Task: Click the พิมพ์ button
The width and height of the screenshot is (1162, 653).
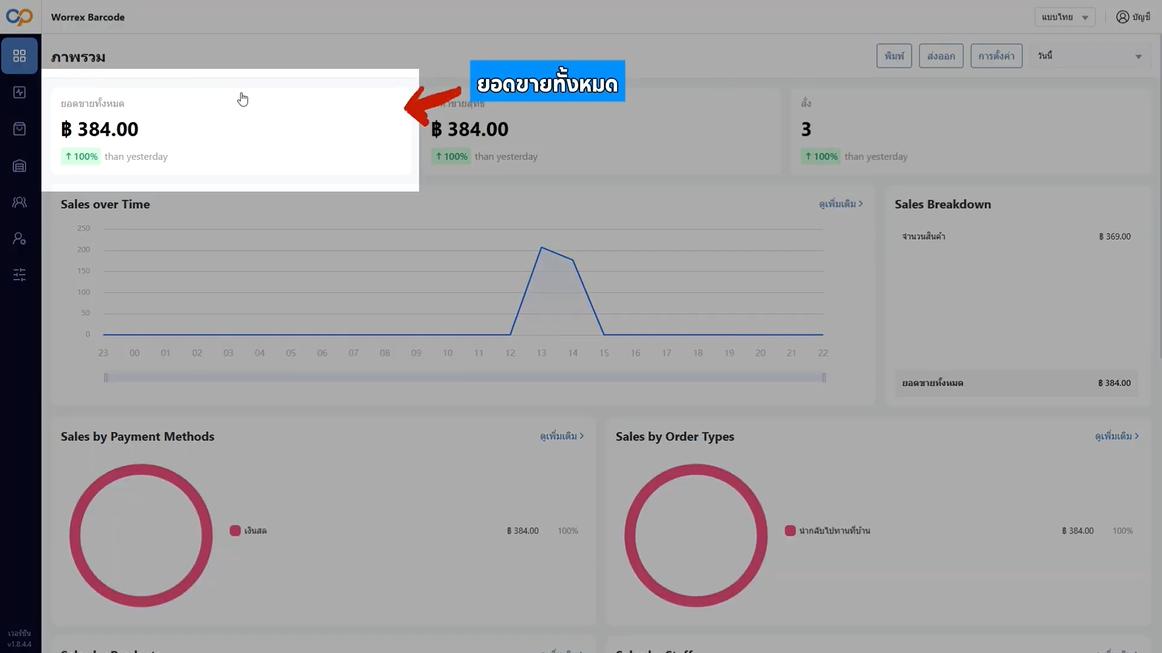Action: [x=894, y=56]
